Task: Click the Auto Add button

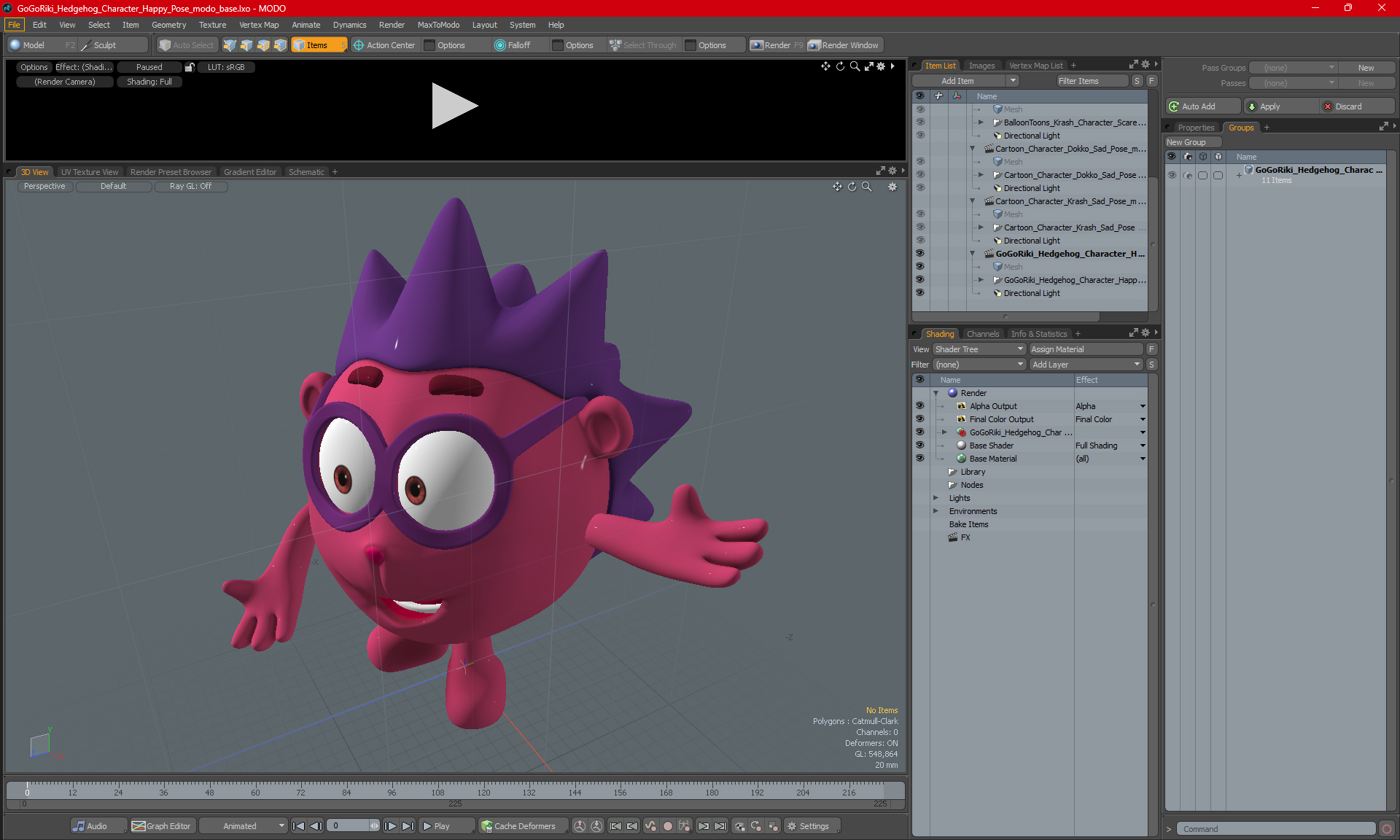Action: (x=1202, y=106)
